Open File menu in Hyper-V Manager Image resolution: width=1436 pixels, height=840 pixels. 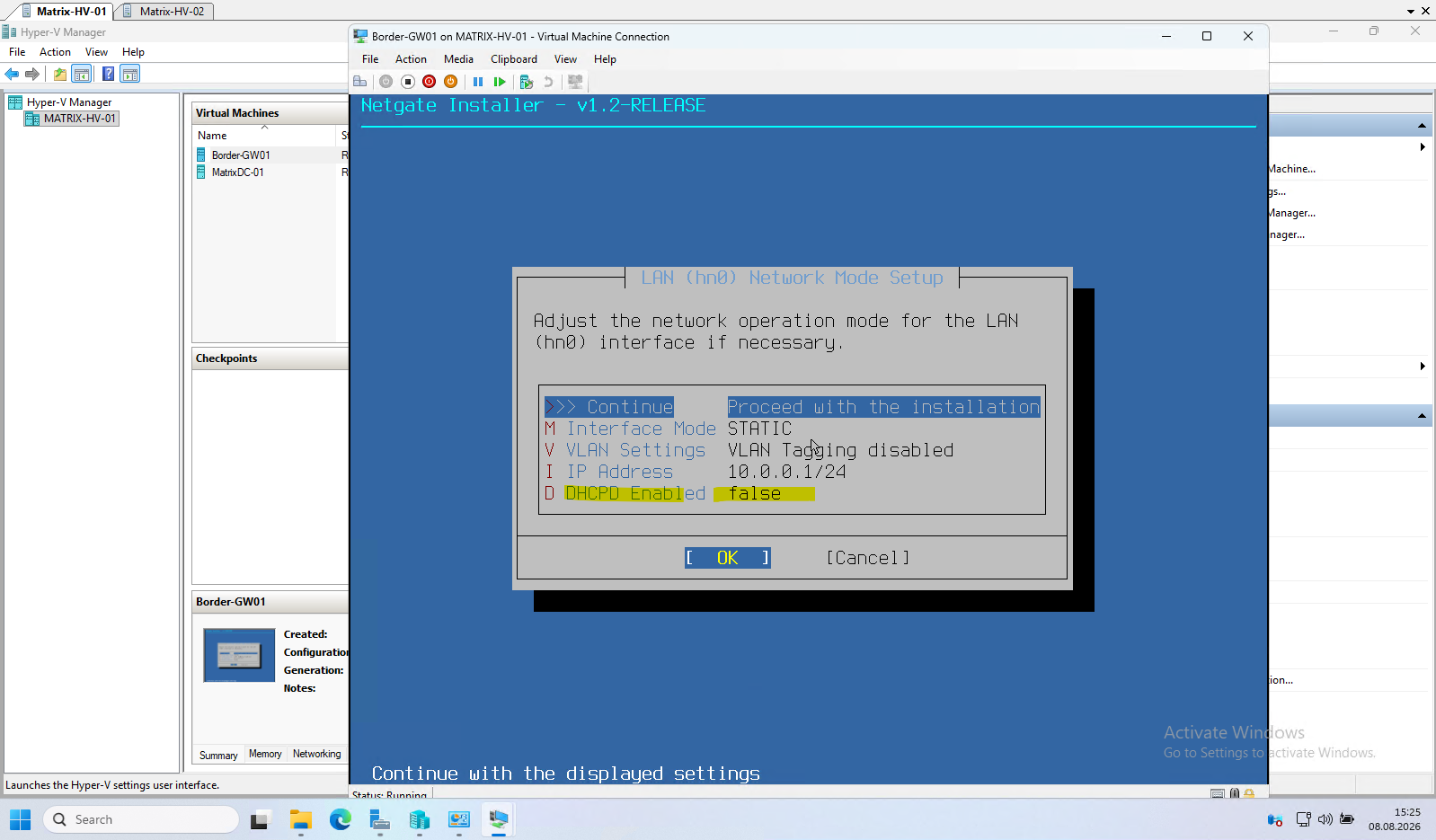click(17, 52)
